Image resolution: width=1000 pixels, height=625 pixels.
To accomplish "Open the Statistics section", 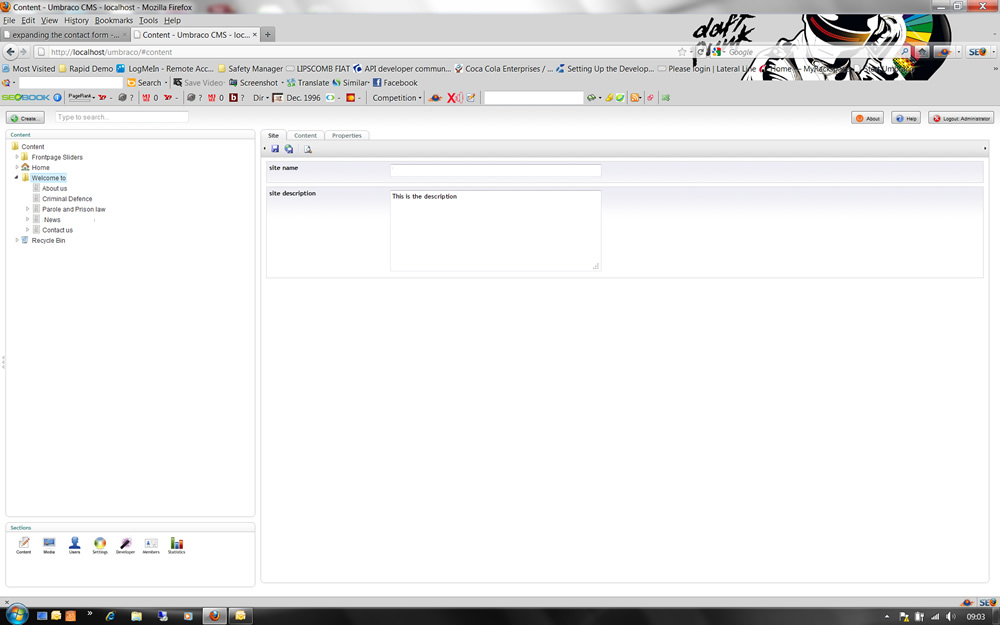I will coord(177,545).
